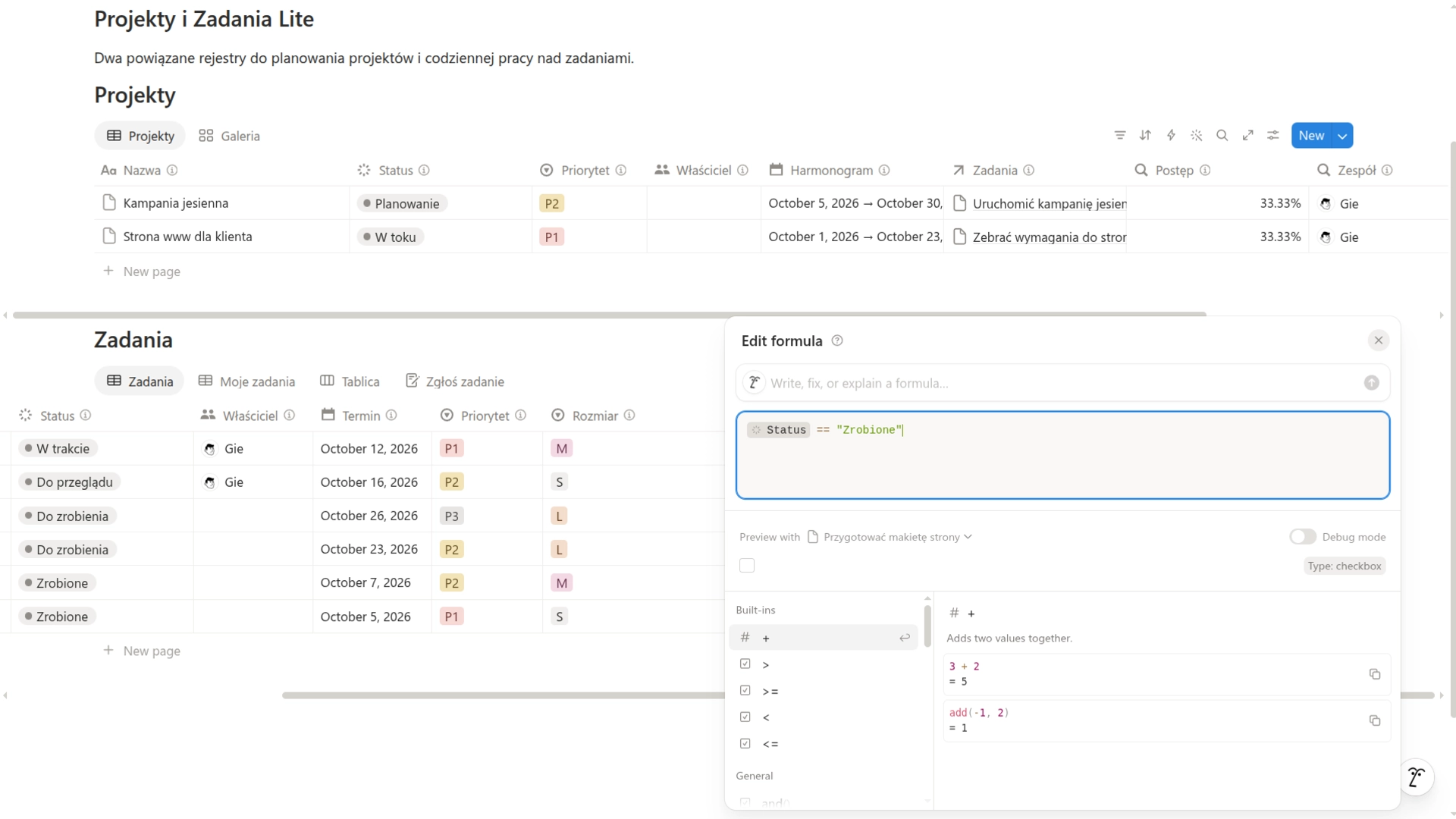1456x819 pixels.
Task: Select the '<=' built-in operator
Action: (824, 744)
